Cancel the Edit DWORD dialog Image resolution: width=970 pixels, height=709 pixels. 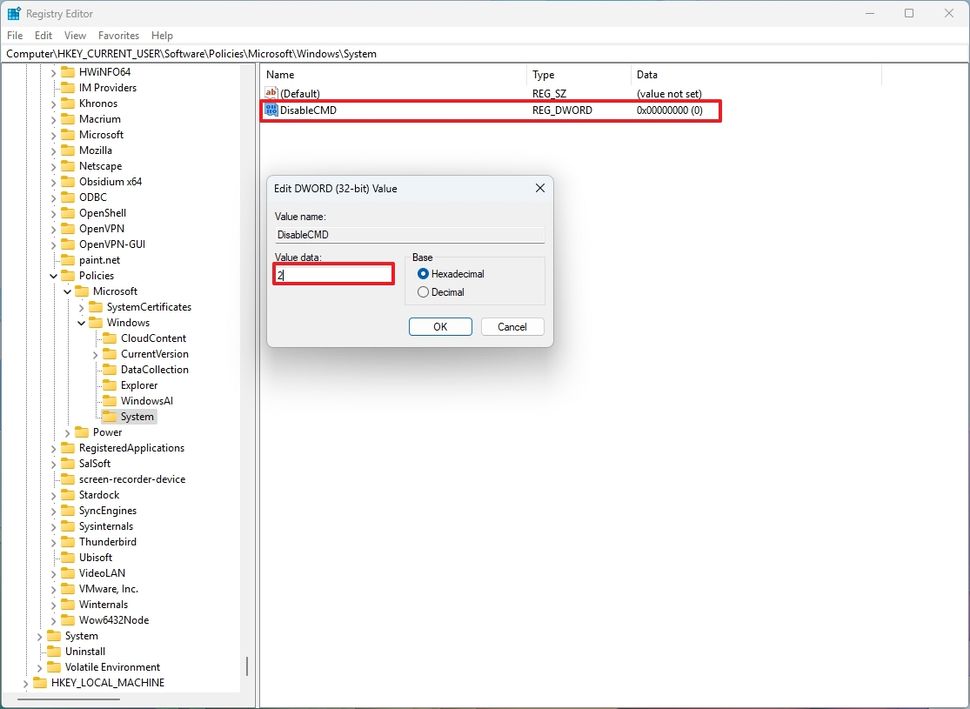512,326
